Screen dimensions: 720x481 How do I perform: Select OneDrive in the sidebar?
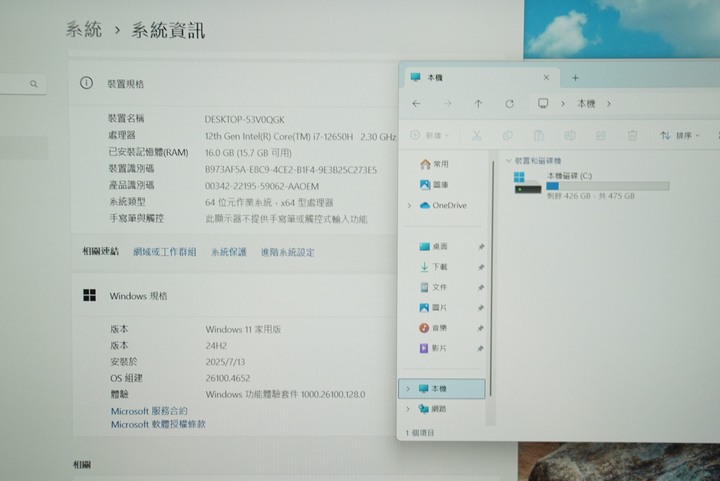[443, 205]
